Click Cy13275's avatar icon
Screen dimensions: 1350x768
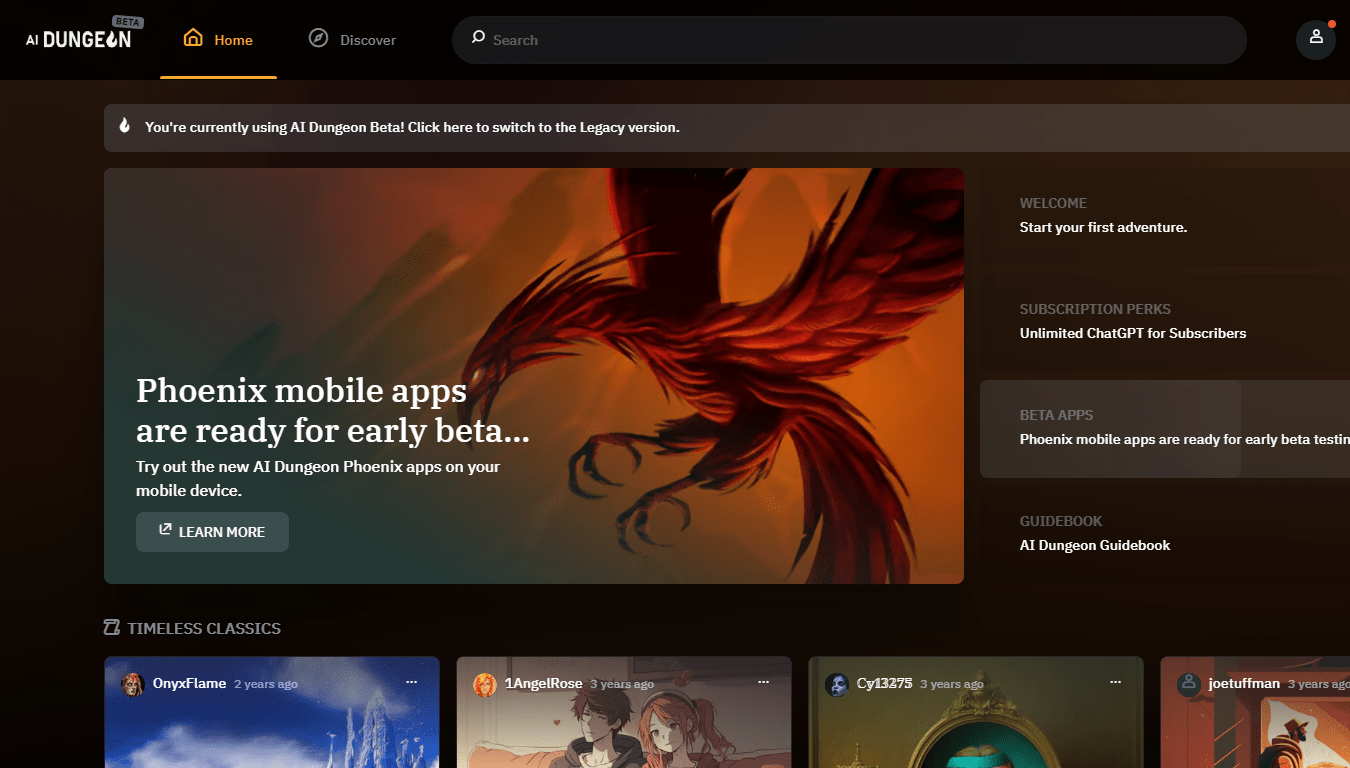(x=837, y=684)
